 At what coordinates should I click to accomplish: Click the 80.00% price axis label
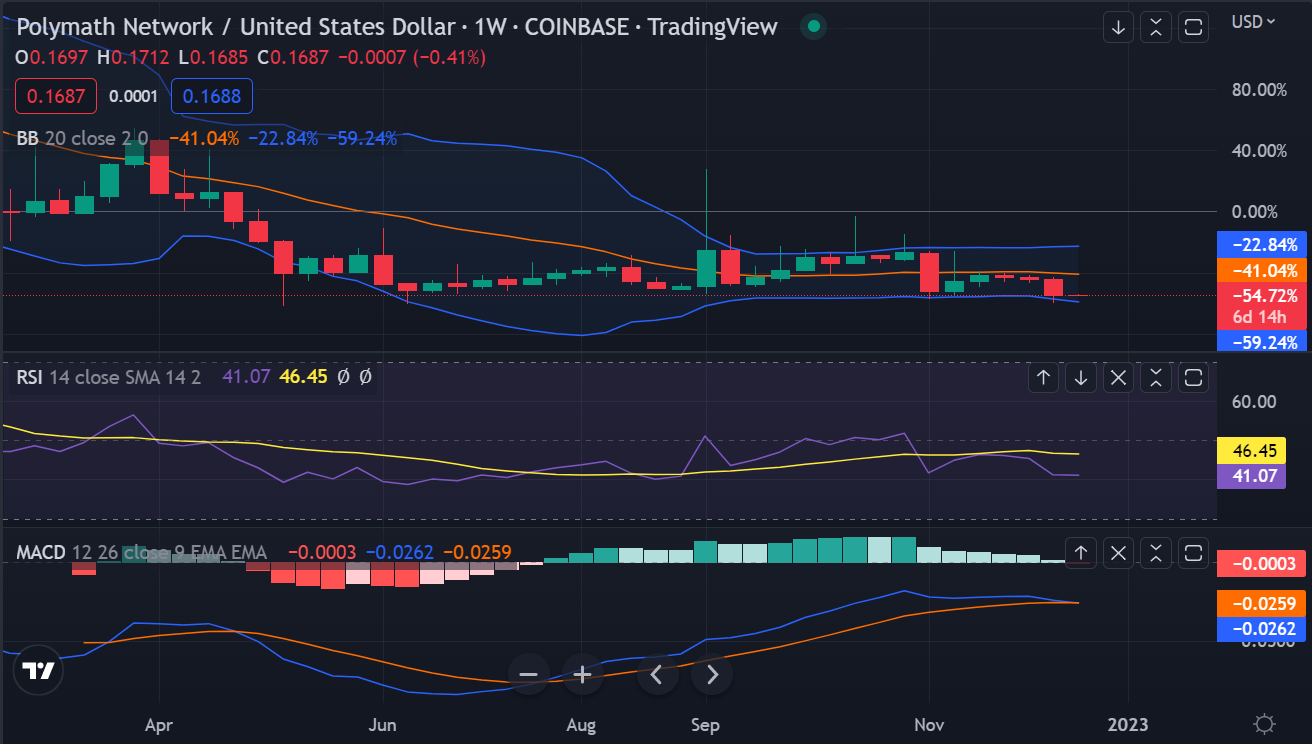click(1258, 89)
